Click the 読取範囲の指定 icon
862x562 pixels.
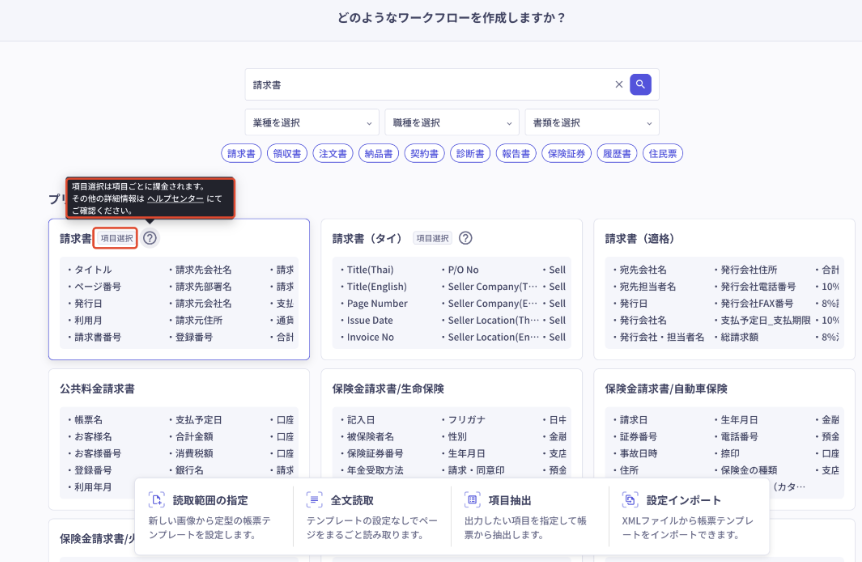pyautogui.click(x=156, y=500)
